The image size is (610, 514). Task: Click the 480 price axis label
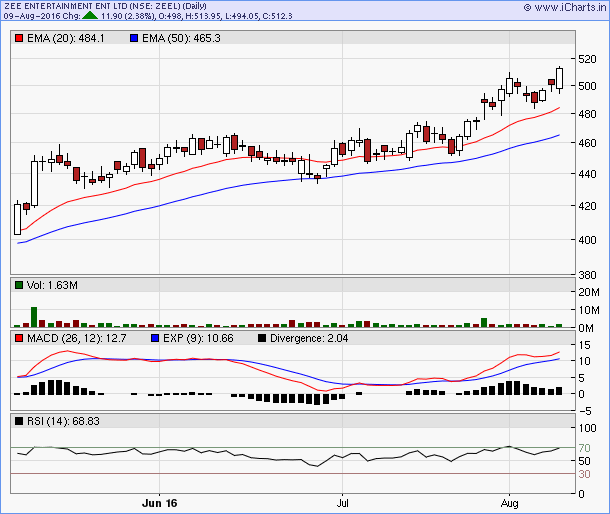coord(587,114)
